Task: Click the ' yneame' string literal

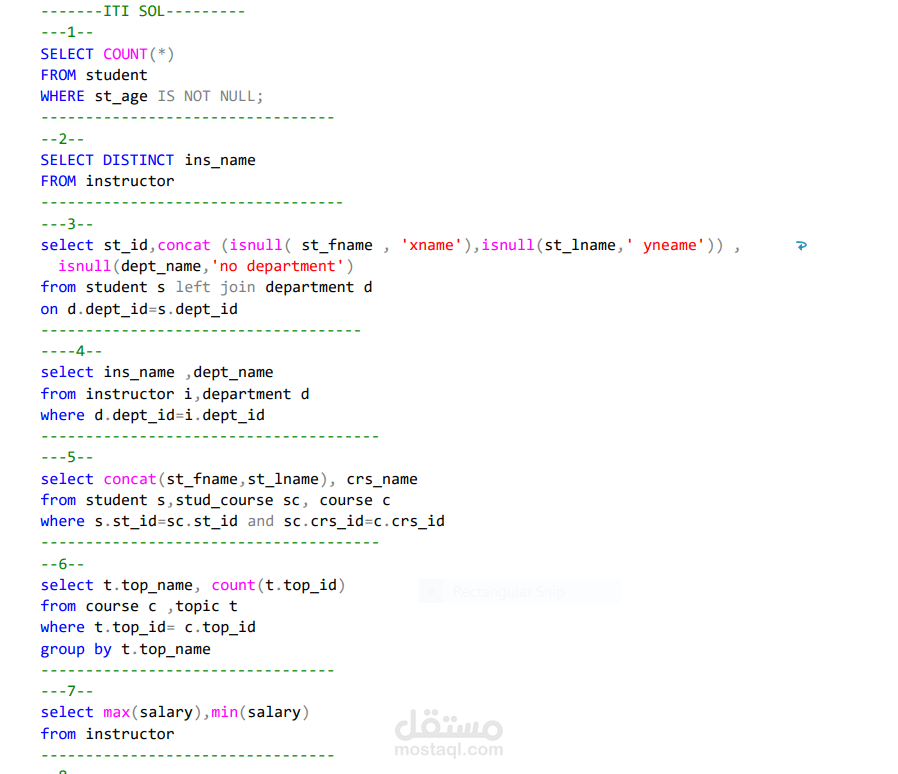Action: tap(668, 245)
